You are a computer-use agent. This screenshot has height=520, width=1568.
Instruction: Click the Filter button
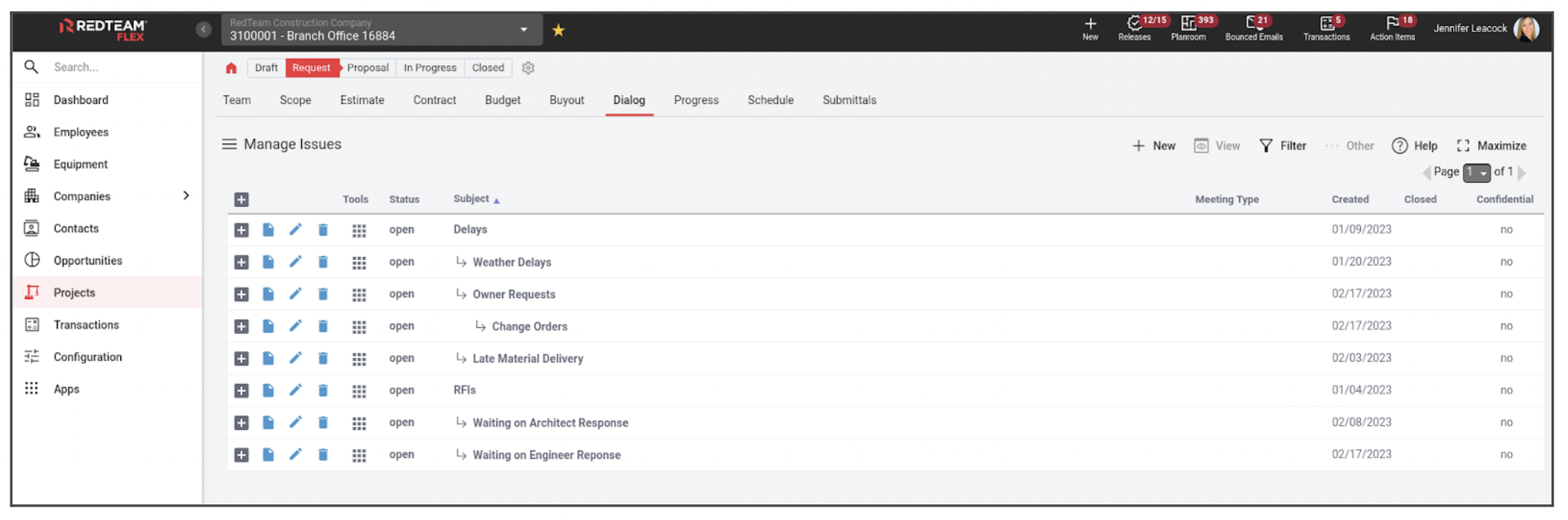[1283, 146]
